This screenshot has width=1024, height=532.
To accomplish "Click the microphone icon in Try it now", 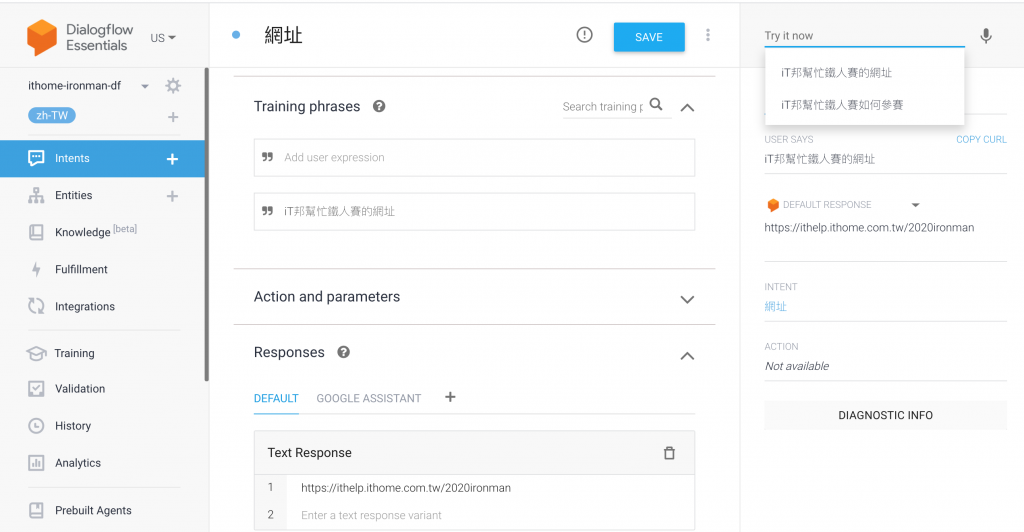I will tap(986, 36).
